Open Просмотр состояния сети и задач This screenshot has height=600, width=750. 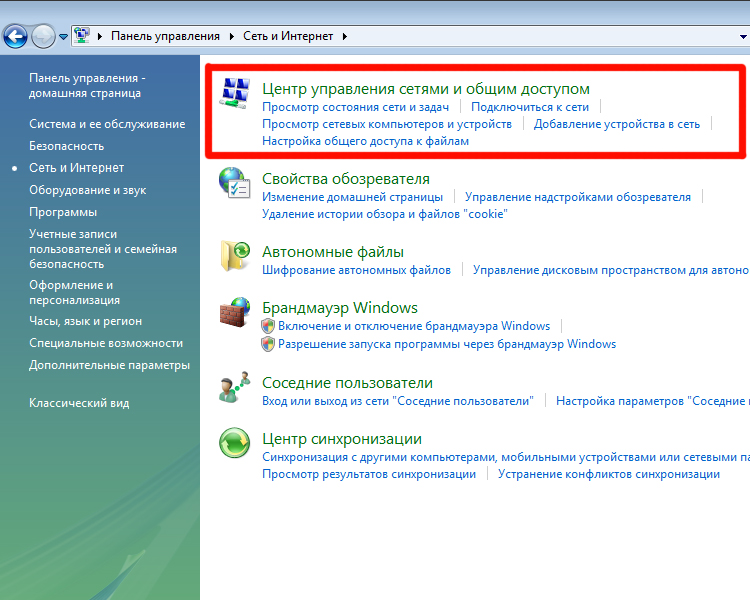[x=355, y=107]
